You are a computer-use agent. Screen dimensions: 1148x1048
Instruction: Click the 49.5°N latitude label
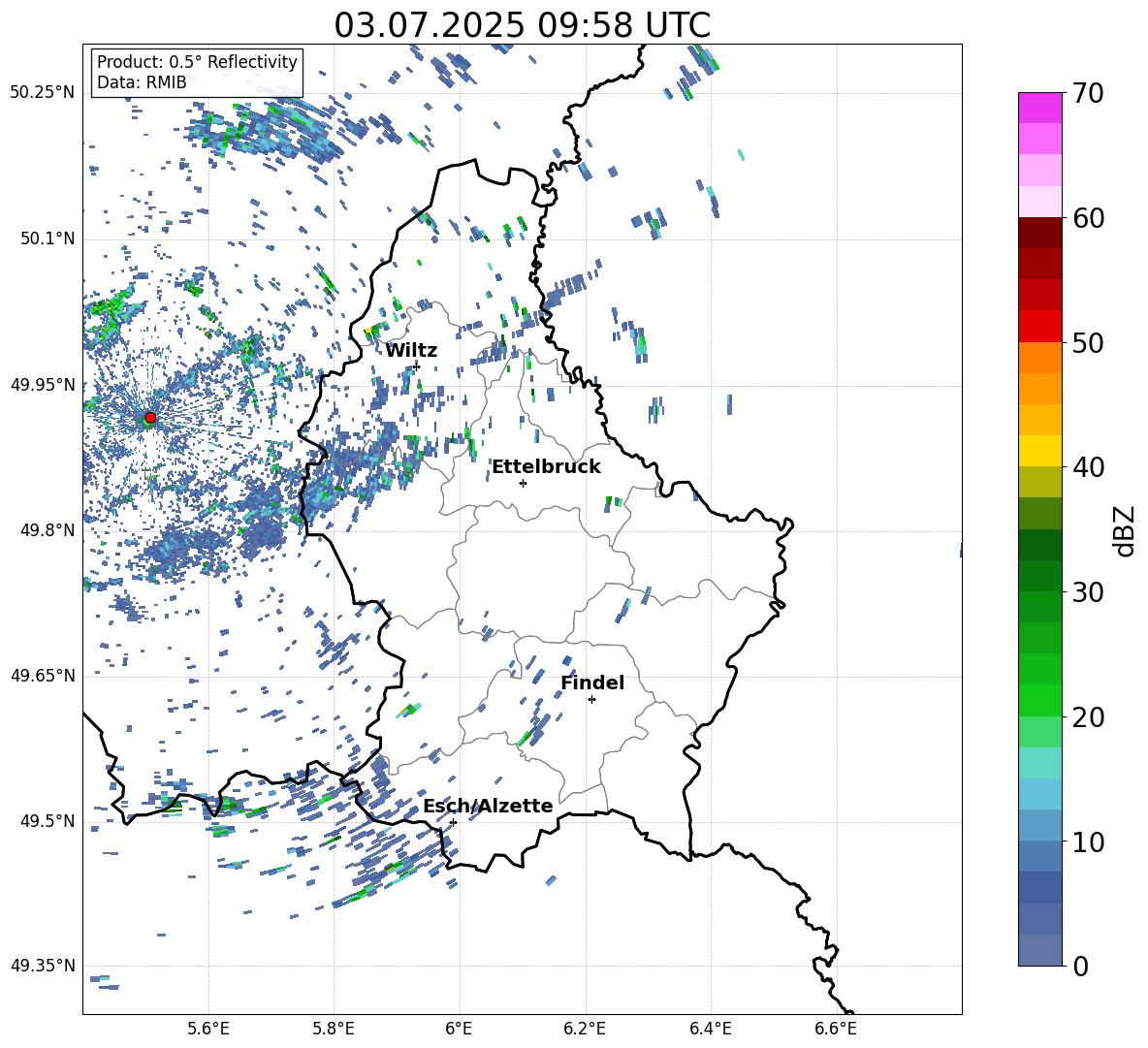tap(48, 821)
